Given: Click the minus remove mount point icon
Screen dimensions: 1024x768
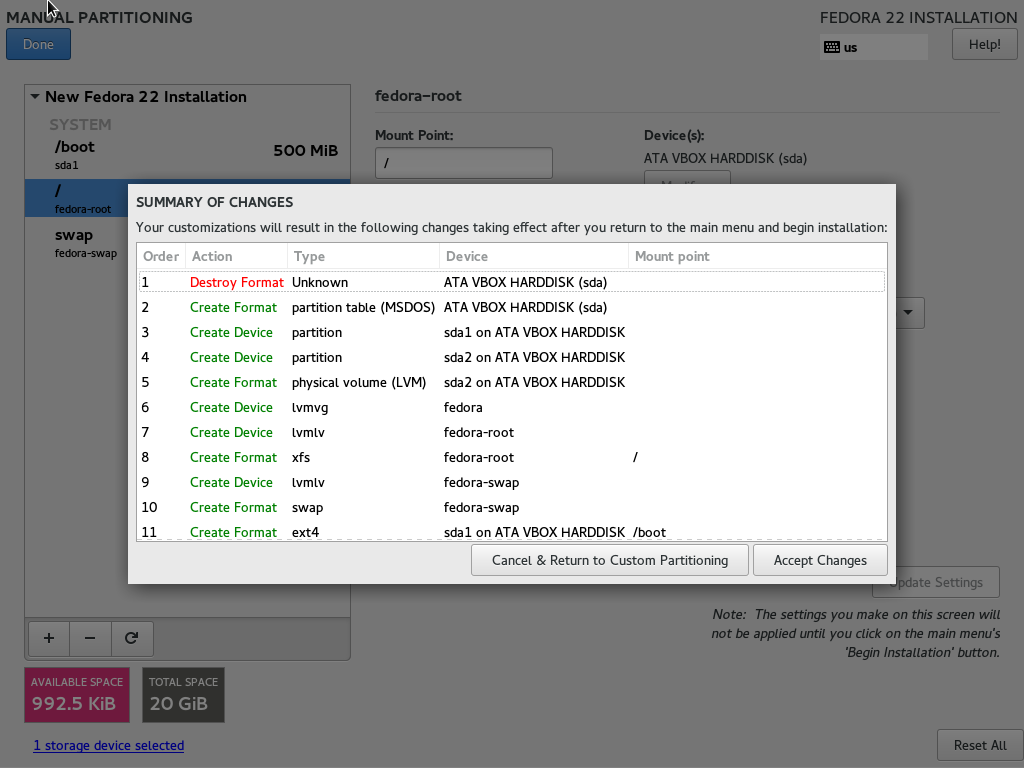Looking at the screenshot, I should point(90,637).
